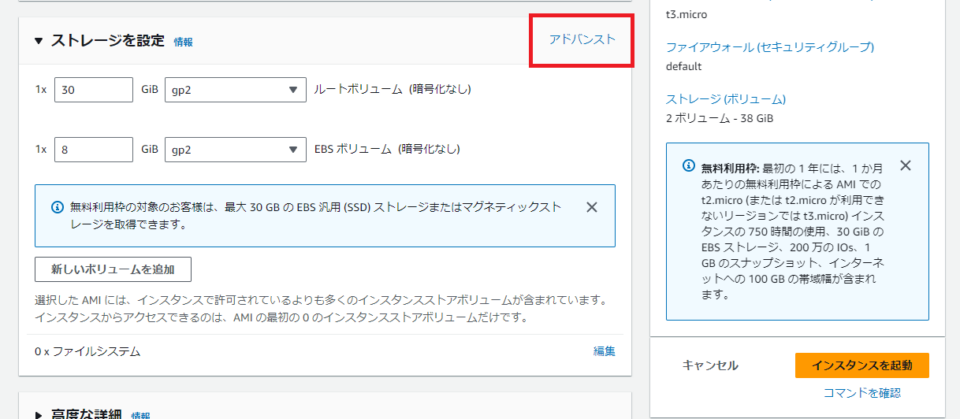The width and height of the screenshot is (960, 419).
Task: Open the アドバンスト storage view
Action: click(582, 39)
